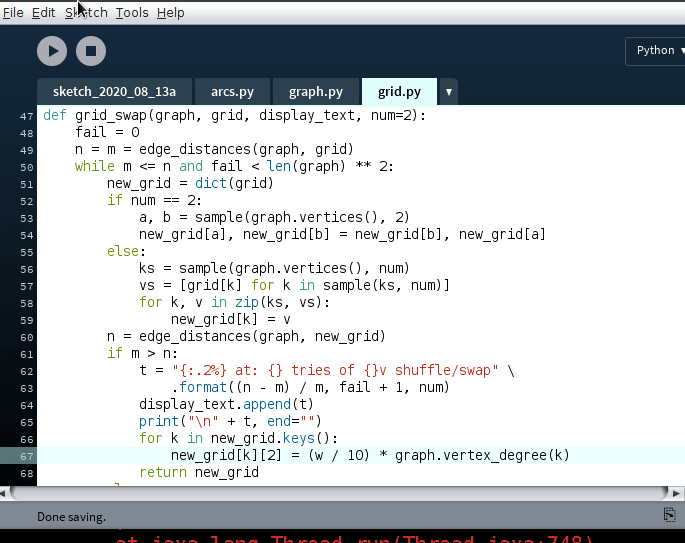Open the tab options arrow beside grid.py

(x=449, y=92)
